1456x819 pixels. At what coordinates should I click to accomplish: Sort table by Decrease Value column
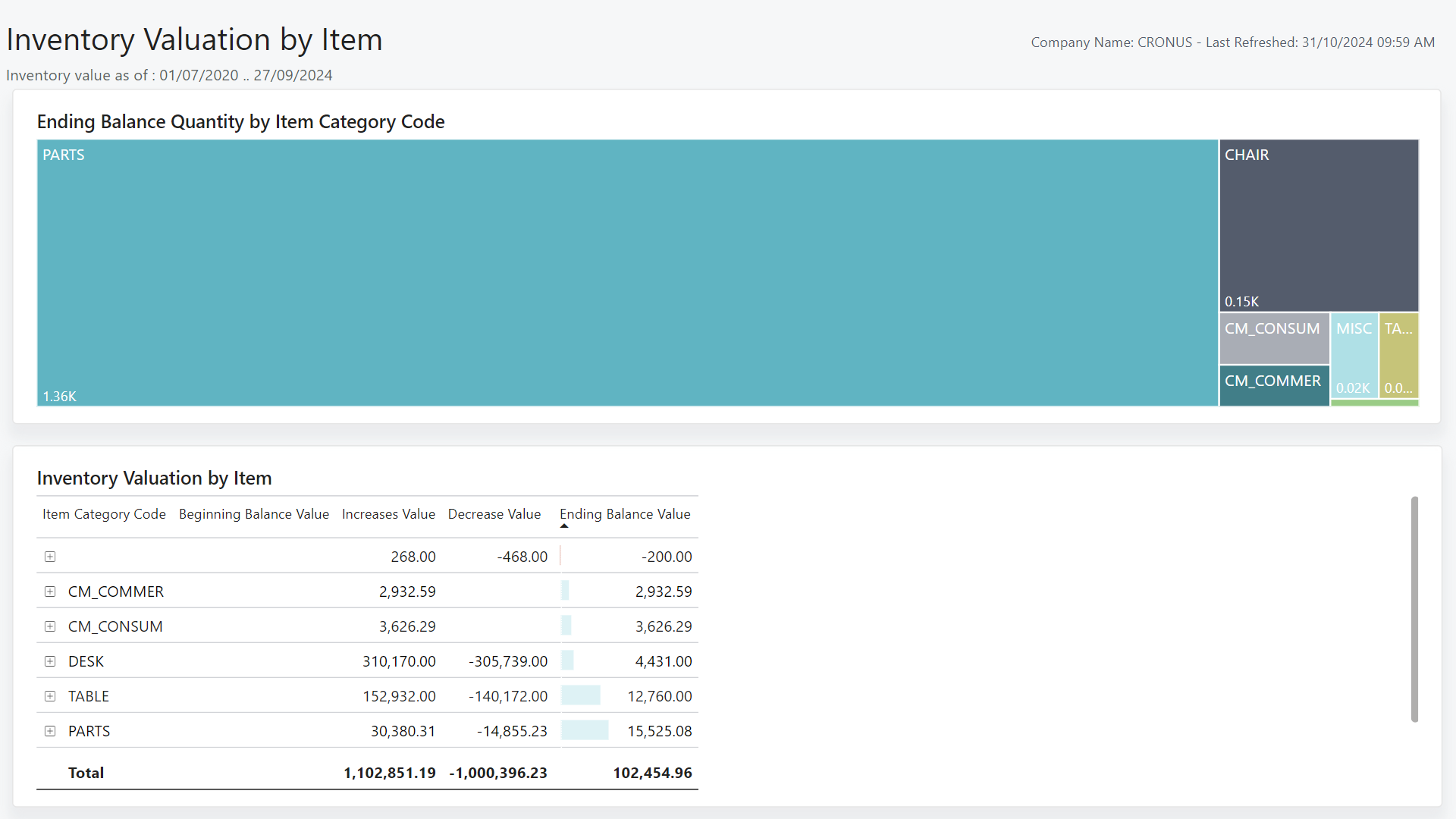tap(494, 514)
